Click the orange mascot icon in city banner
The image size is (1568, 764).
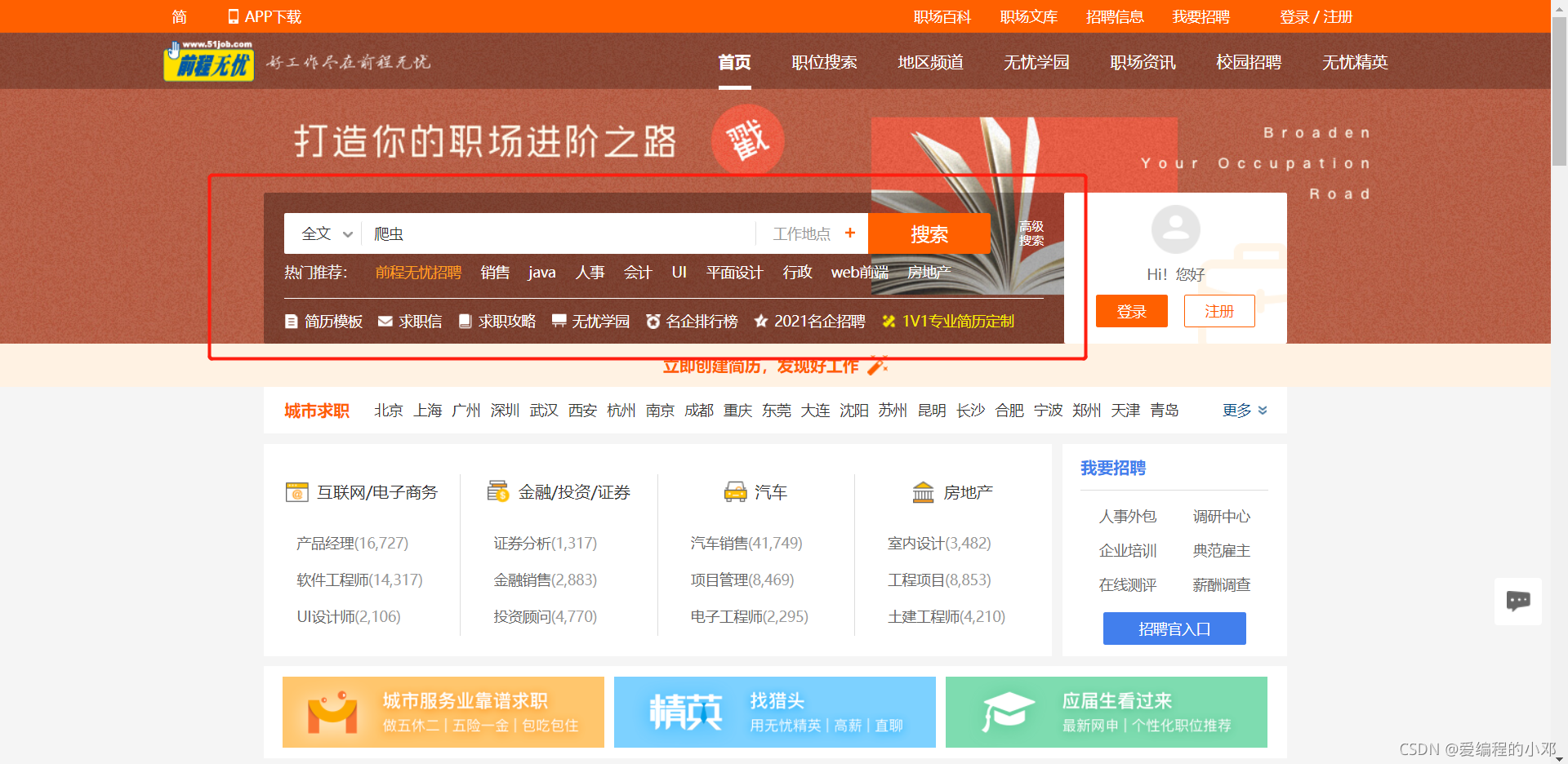click(x=332, y=712)
